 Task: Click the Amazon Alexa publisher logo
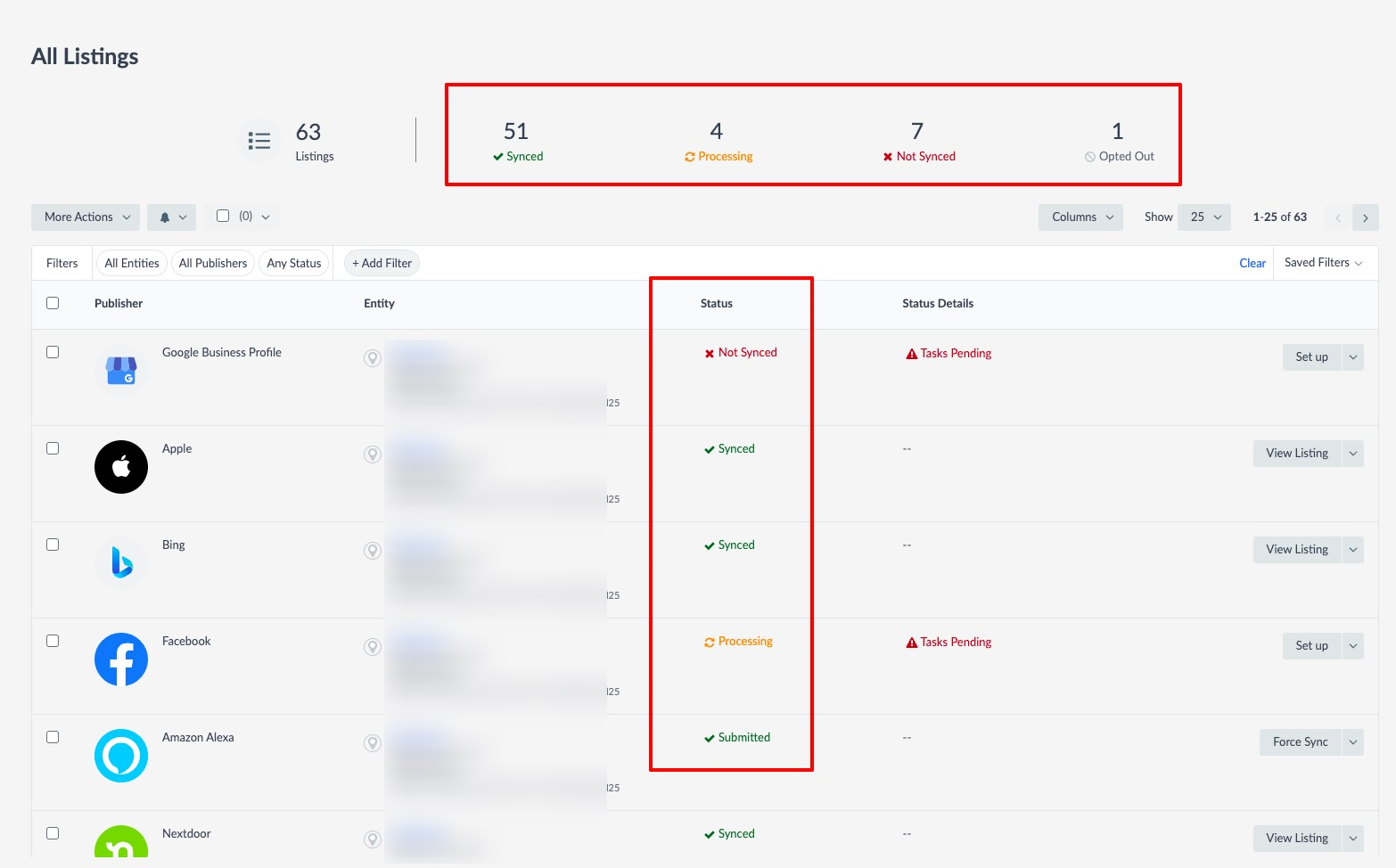pyautogui.click(x=121, y=756)
